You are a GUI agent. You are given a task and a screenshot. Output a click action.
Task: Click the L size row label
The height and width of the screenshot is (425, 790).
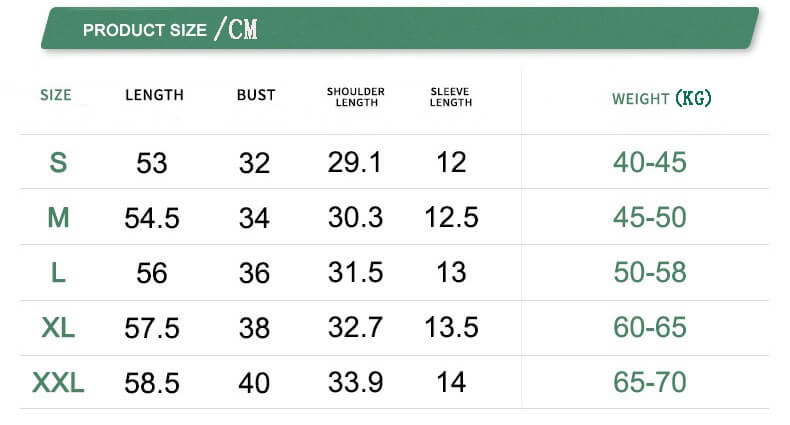point(58,272)
